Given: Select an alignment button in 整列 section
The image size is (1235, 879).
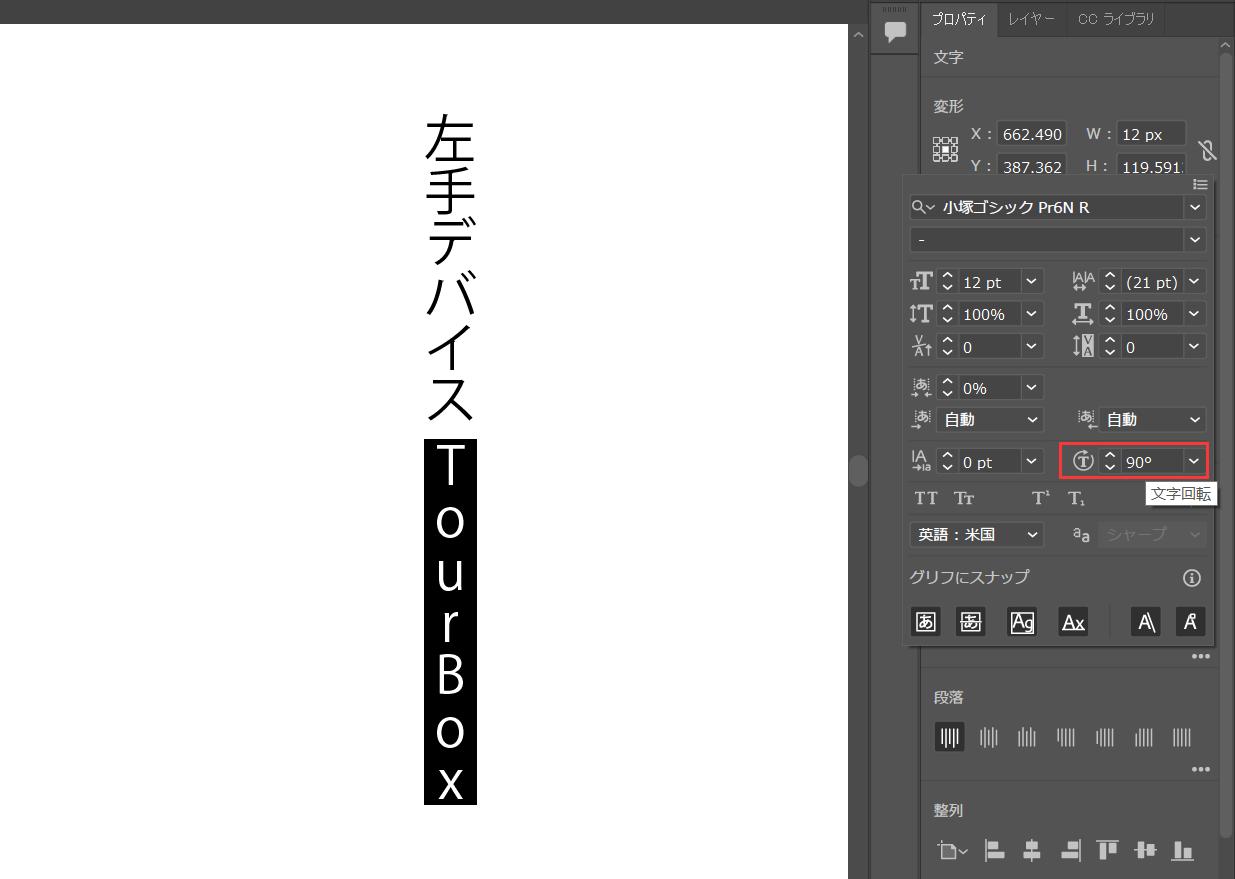Looking at the screenshot, I should pyautogui.click(x=994, y=850).
